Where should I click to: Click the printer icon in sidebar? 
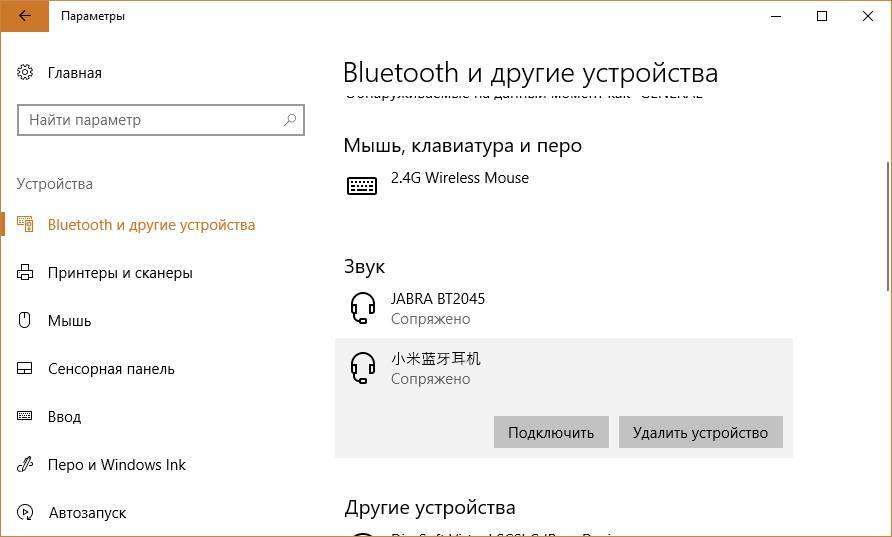point(26,273)
